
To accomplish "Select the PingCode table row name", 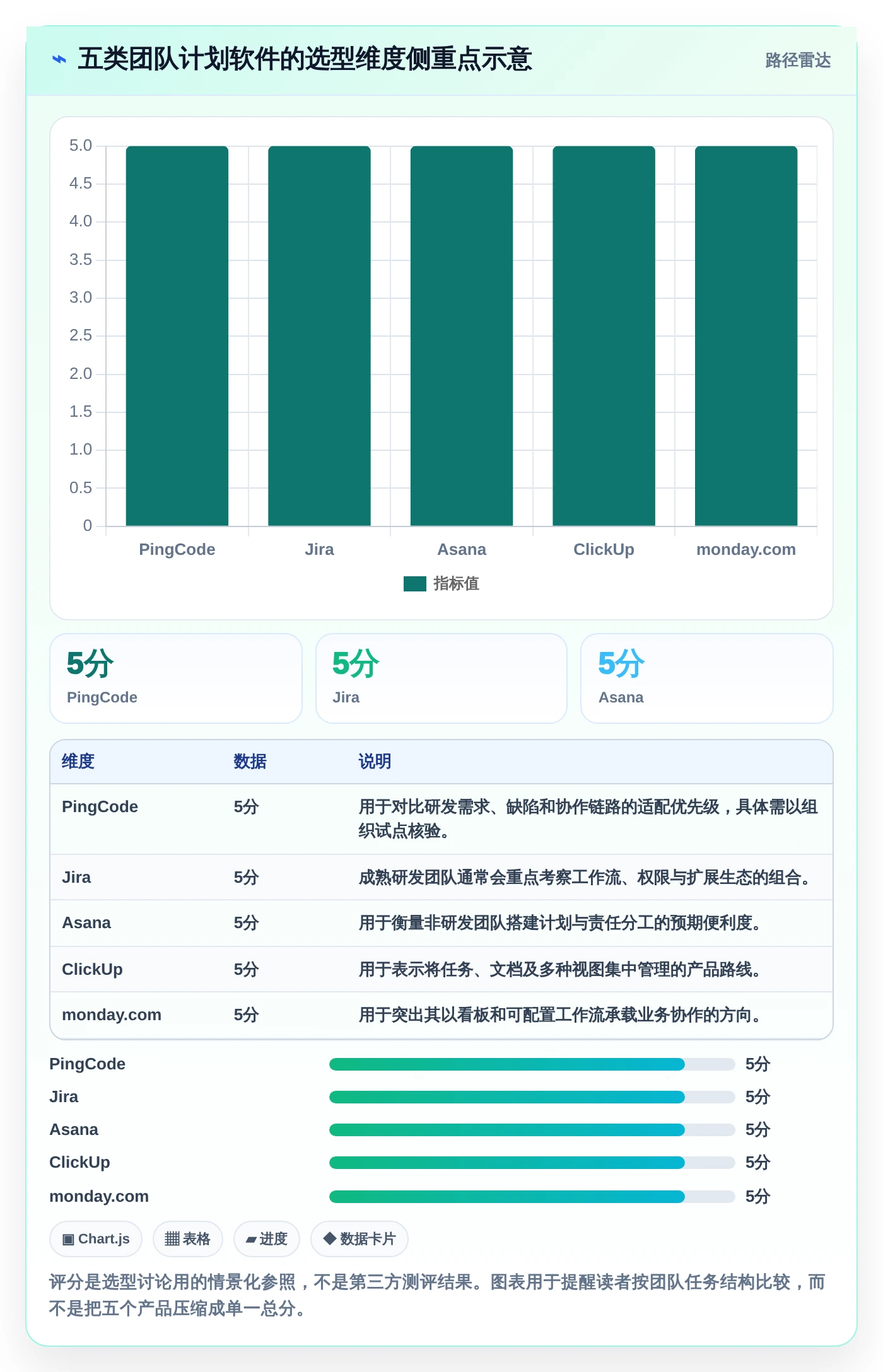I will coord(100,807).
